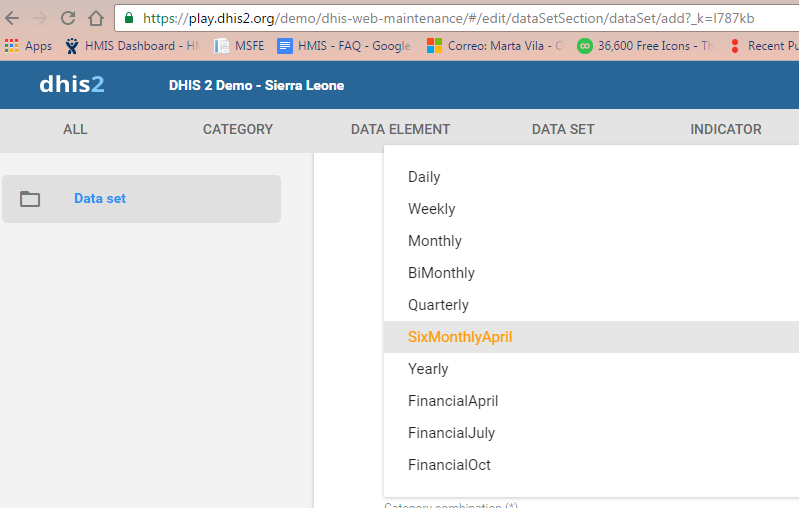Switch to the CATEGORY tab

click(x=238, y=129)
